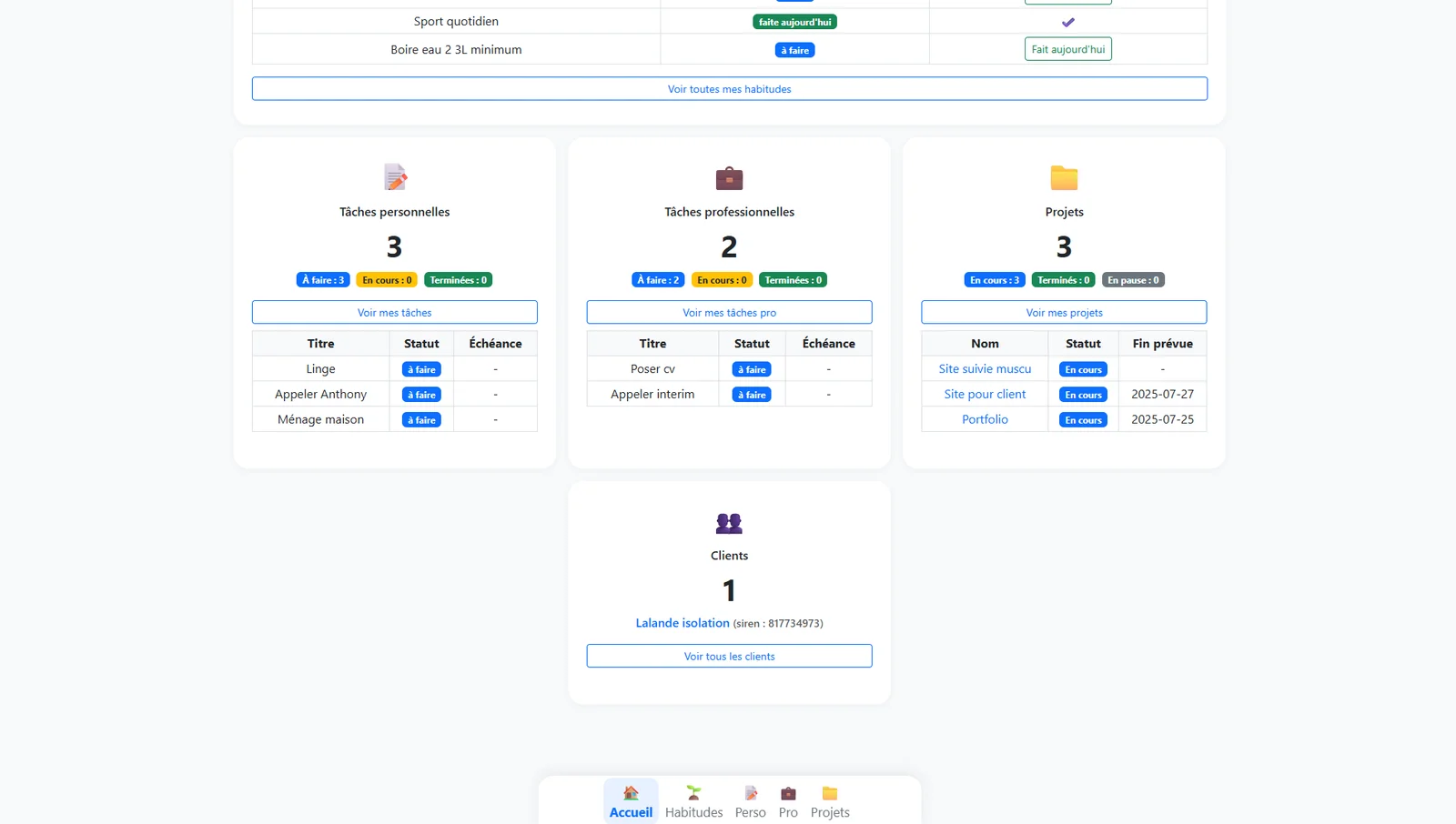
Task: Click the Projets folder icon in navigation
Action: pyautogui.click(x=830, y=793)
